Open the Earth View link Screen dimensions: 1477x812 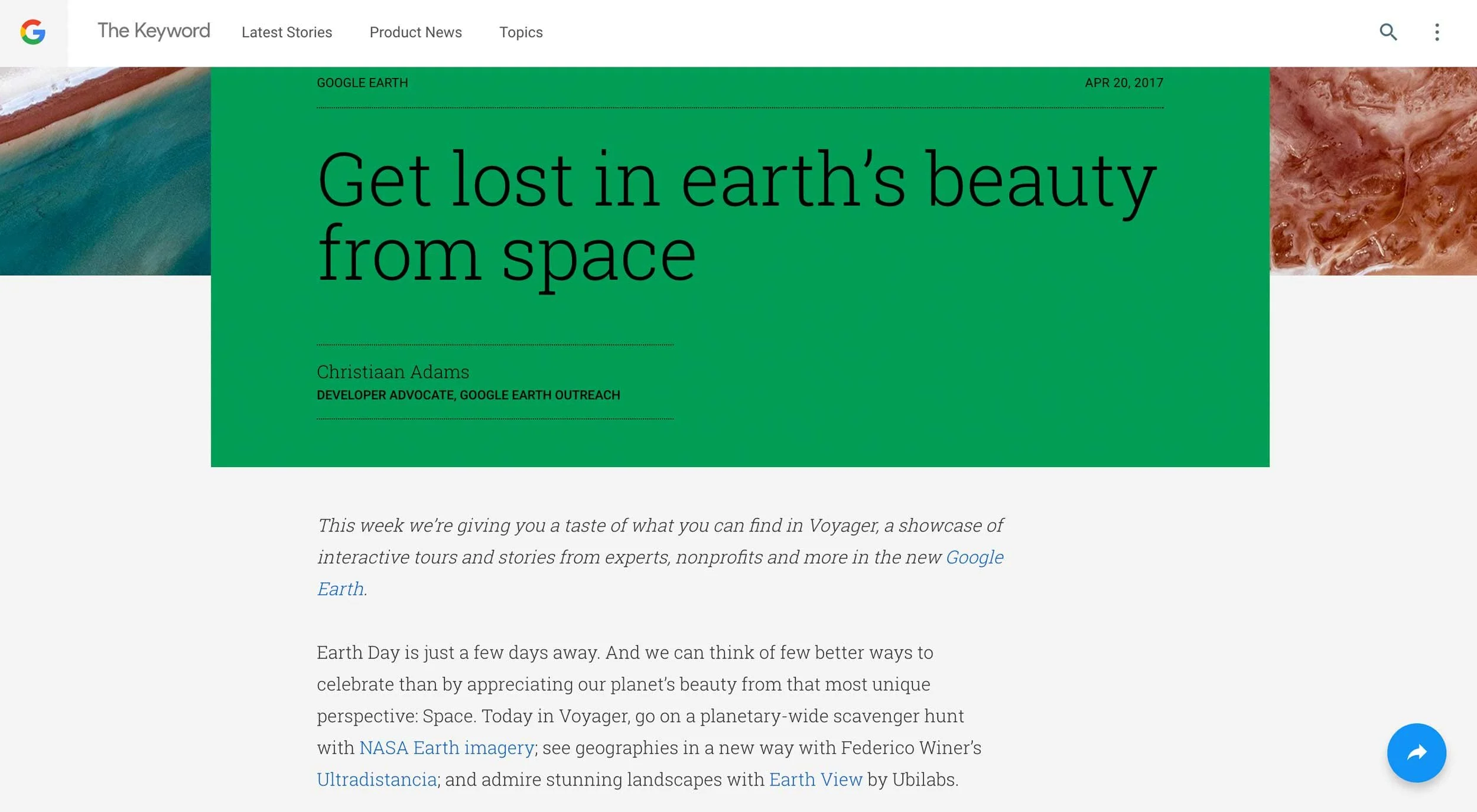pos(815,780)
